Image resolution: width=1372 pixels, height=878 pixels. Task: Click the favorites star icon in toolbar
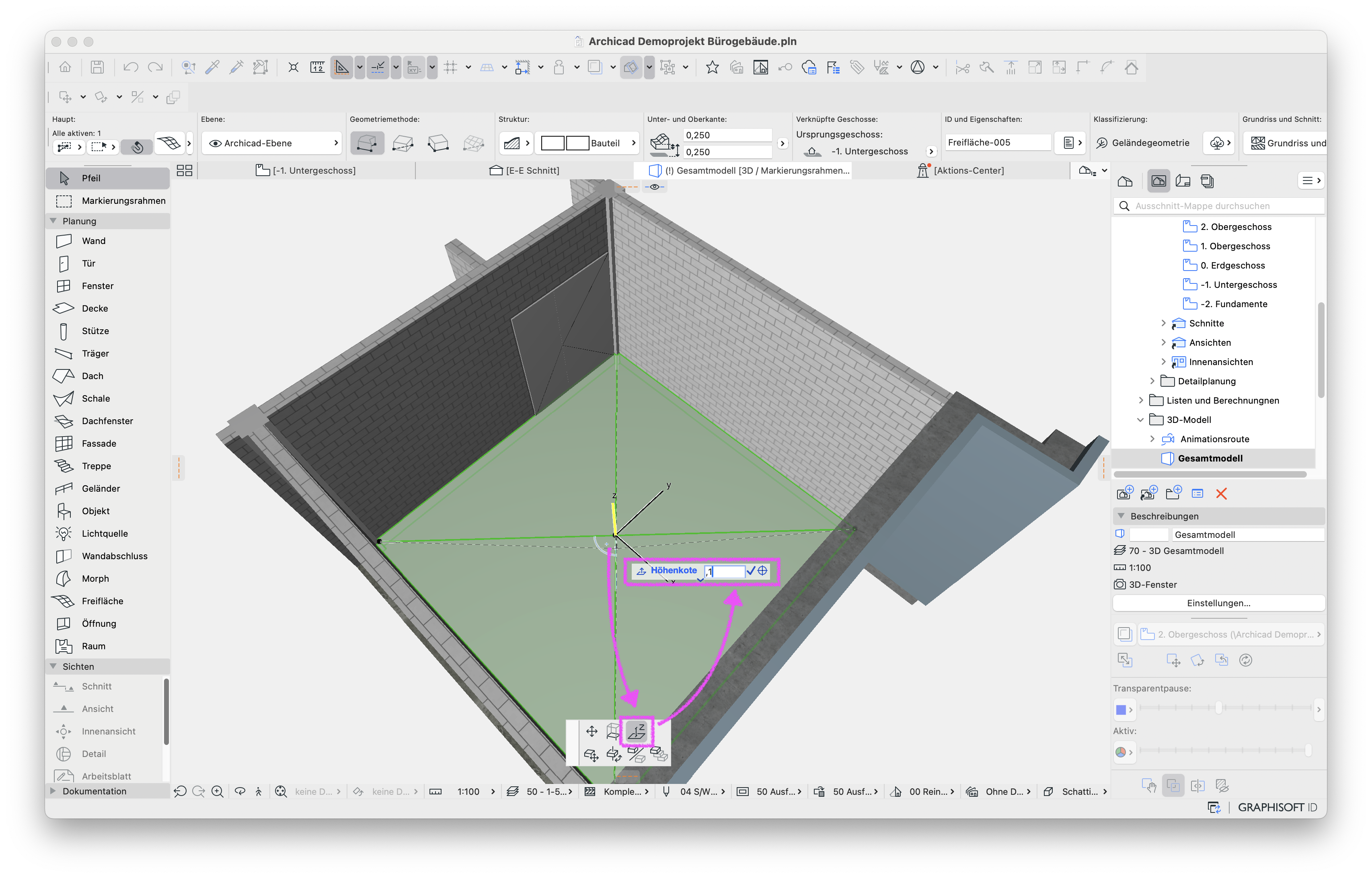click(712, 68)
